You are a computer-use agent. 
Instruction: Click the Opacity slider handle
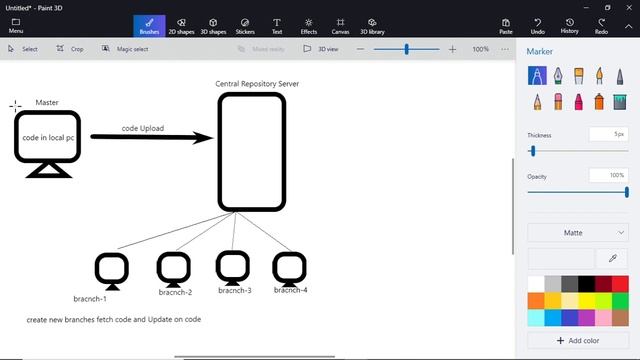[x=627, y=192]
